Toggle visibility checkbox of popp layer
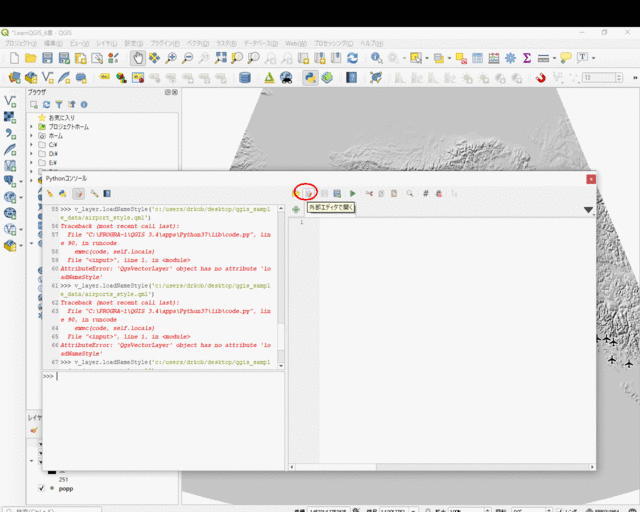This screenshot has width=640, height=512. 41,489
